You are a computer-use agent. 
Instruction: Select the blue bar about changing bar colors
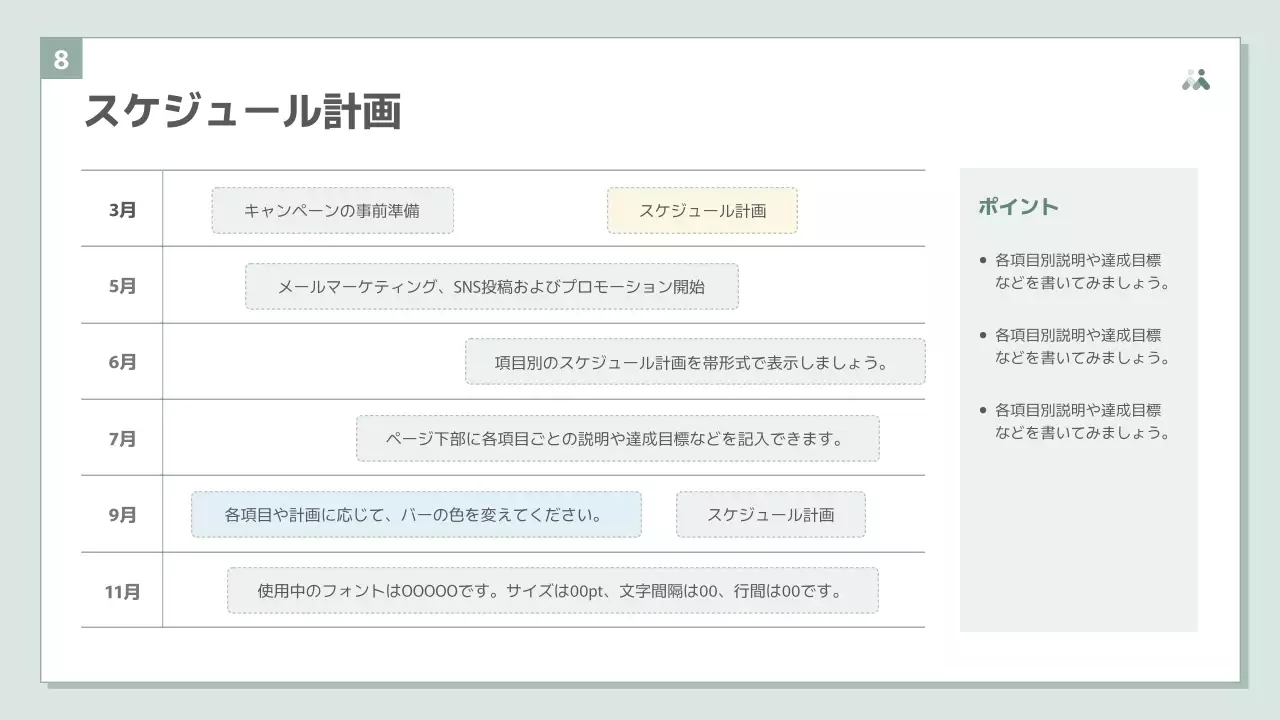pos(415,514)
